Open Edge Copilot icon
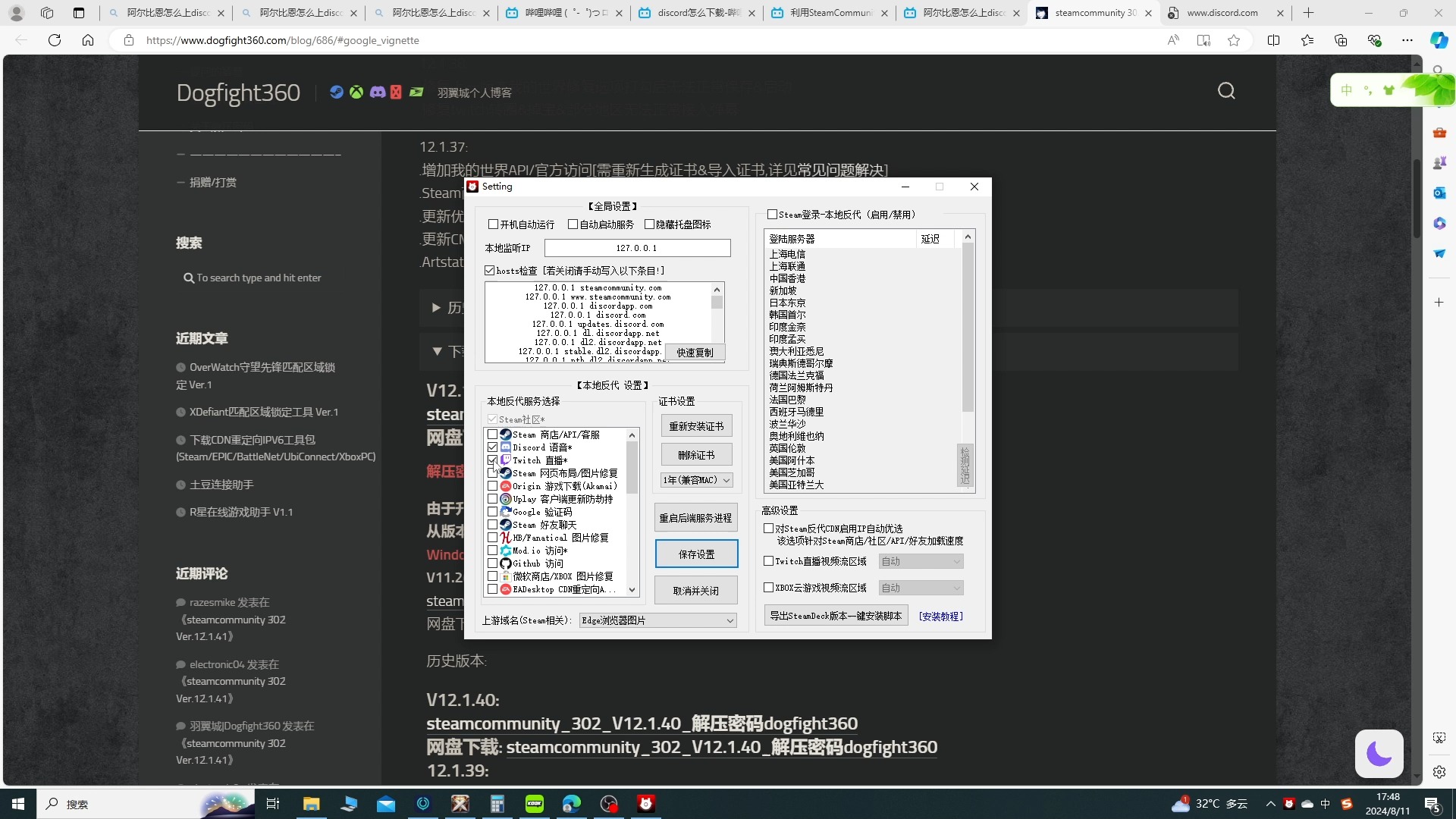The height and width of the screenshot is (819, 1456). tap(1439, 40)
